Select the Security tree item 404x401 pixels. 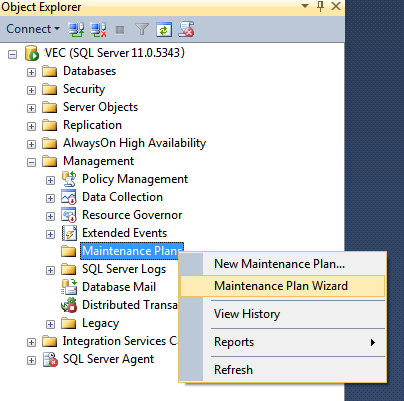click(84, 89)
